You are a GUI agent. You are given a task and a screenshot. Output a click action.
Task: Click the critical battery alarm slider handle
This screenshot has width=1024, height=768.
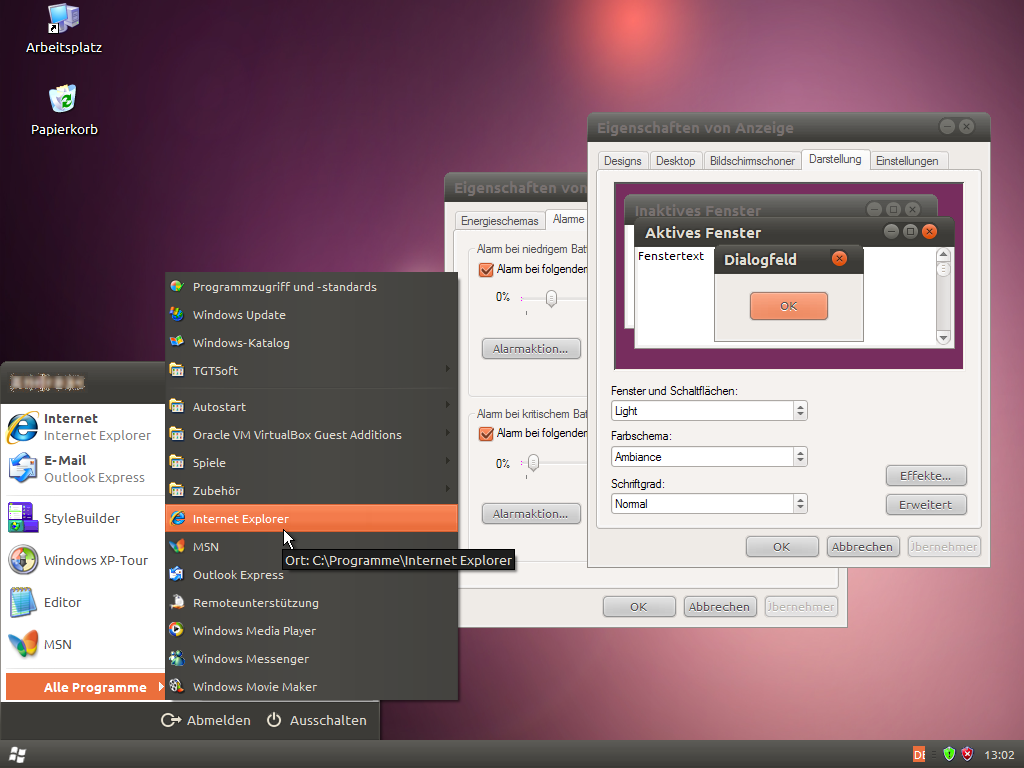[534, 463]
